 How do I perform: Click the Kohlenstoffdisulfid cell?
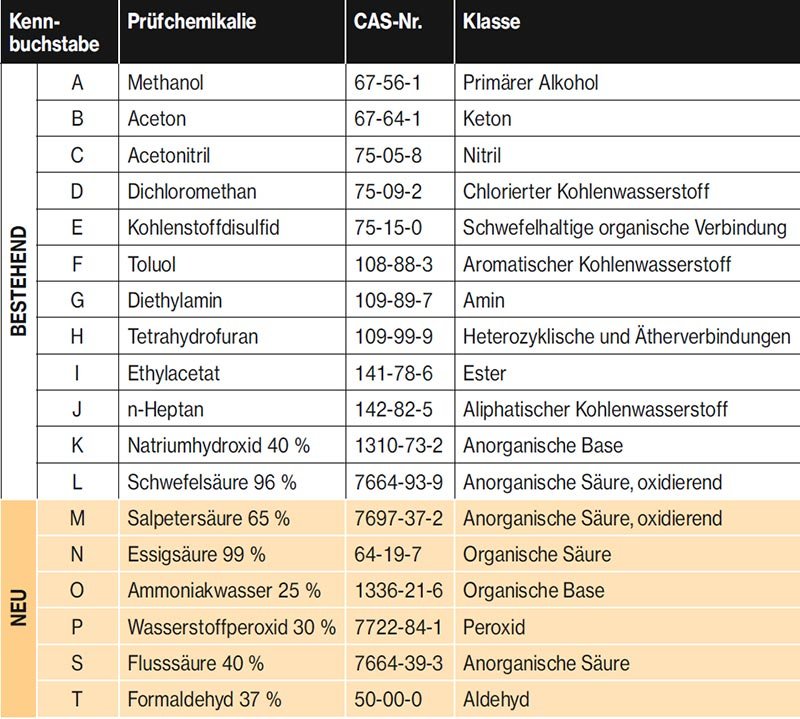click(203, 228)
